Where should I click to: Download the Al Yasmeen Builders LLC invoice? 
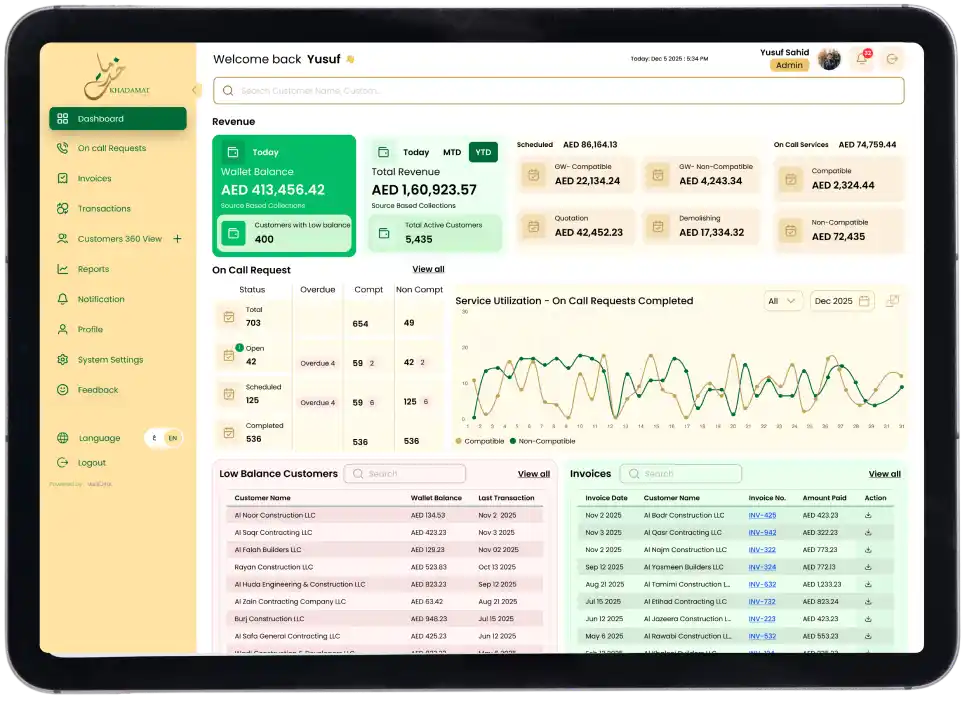click(x=868, y=567)
